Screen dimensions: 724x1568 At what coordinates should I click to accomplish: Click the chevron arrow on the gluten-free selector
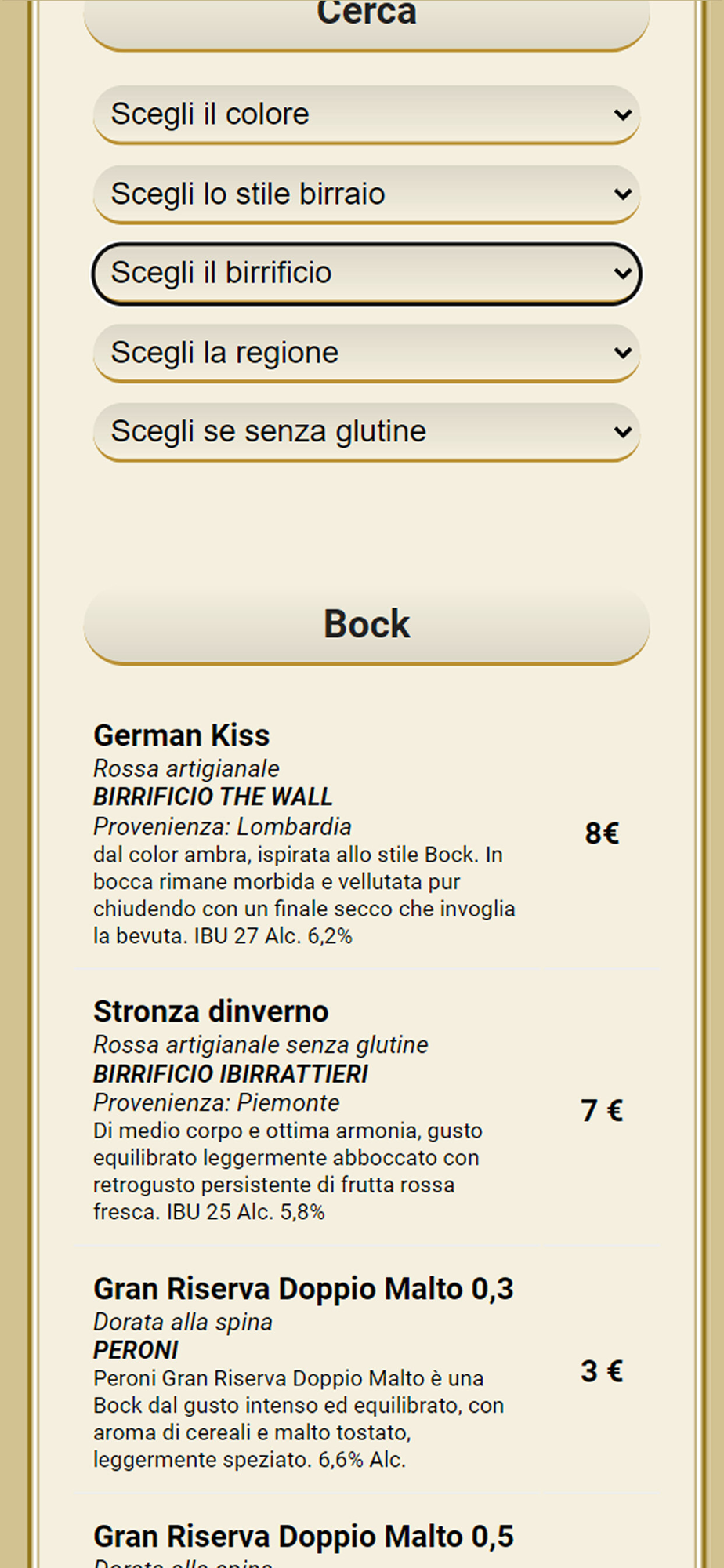click(623, 433)
